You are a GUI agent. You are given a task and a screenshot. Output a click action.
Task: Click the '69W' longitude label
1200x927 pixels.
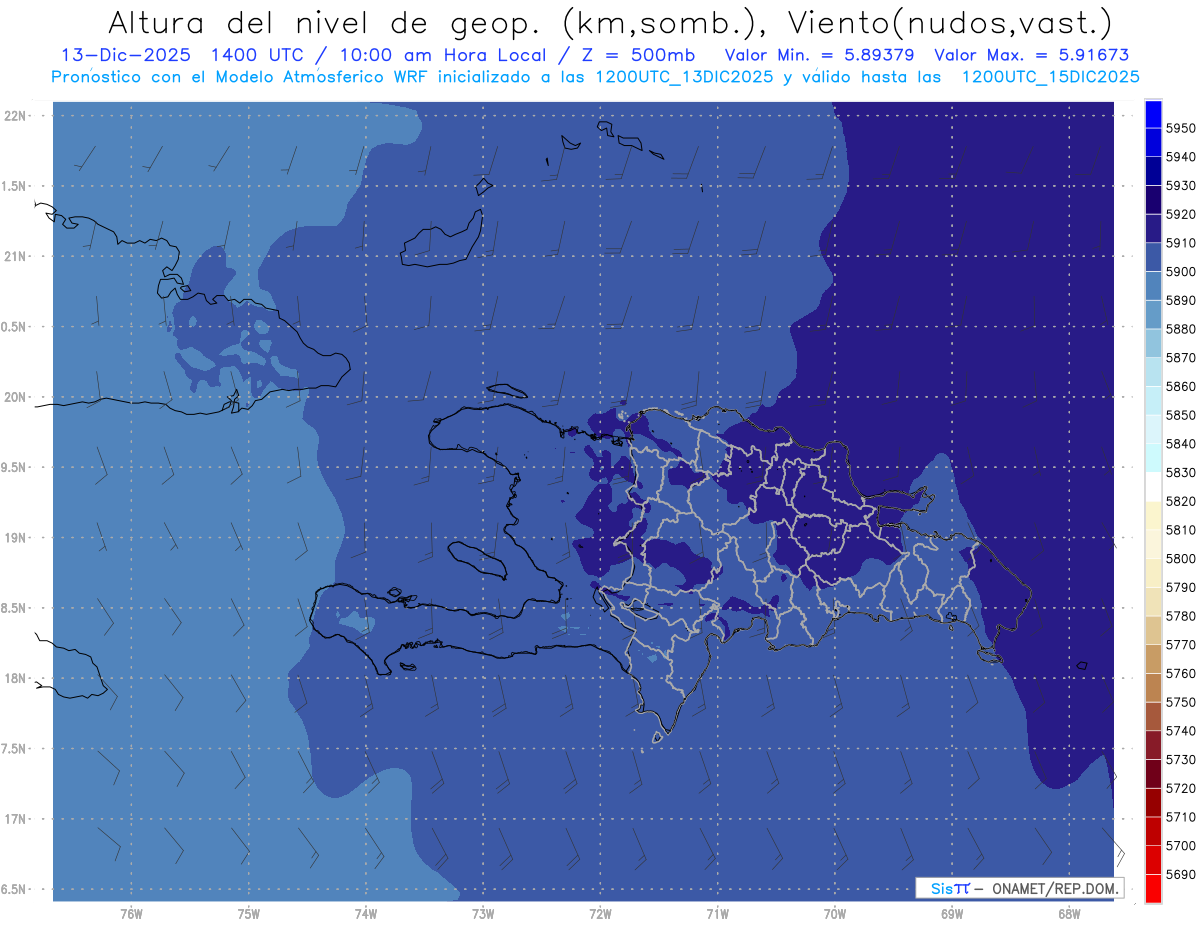pyautogui.click(x=951, y=913)
